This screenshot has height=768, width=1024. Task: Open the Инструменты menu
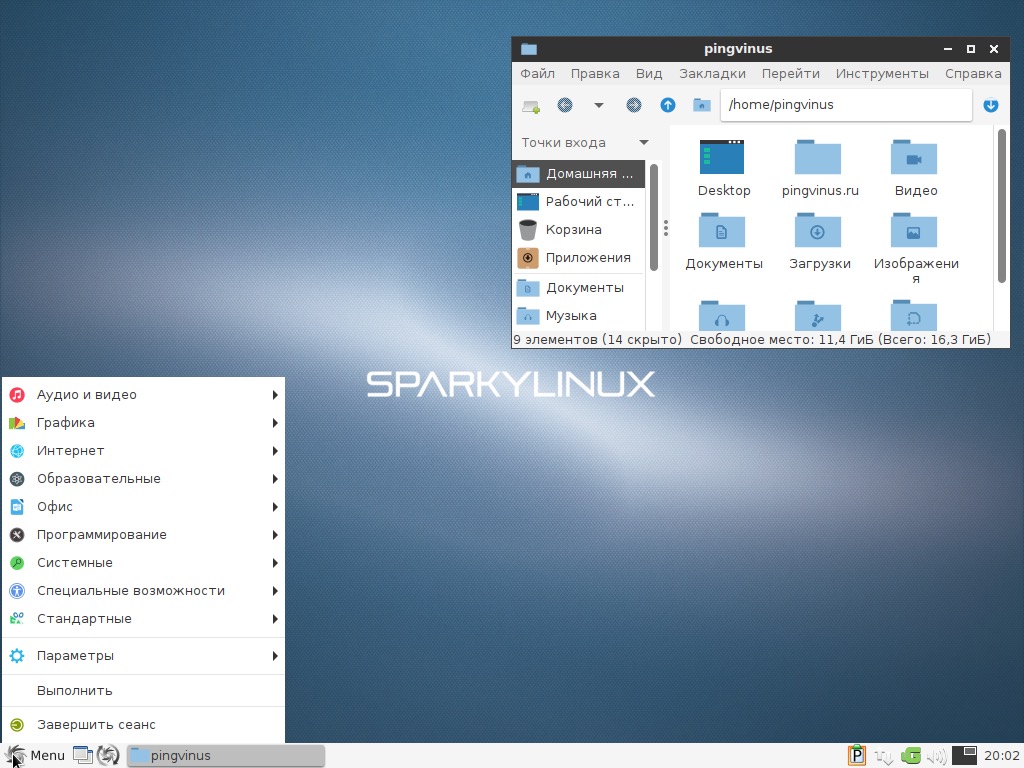click(x=882, y=73)
